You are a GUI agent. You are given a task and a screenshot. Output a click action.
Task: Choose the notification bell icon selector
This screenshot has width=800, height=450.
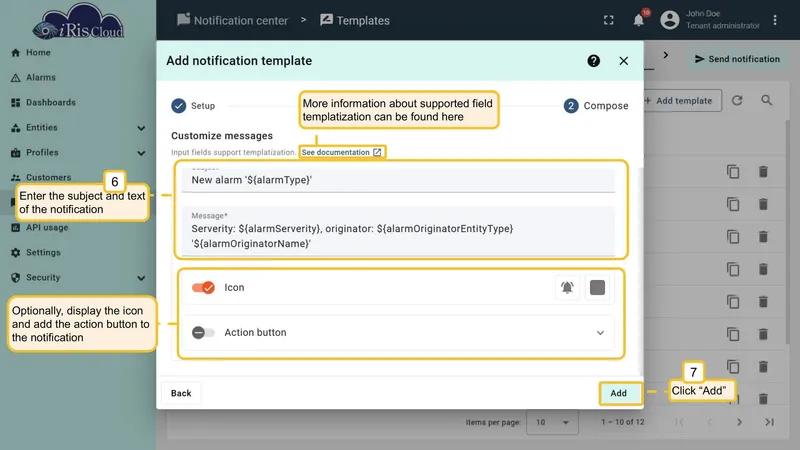coord(567,287)
